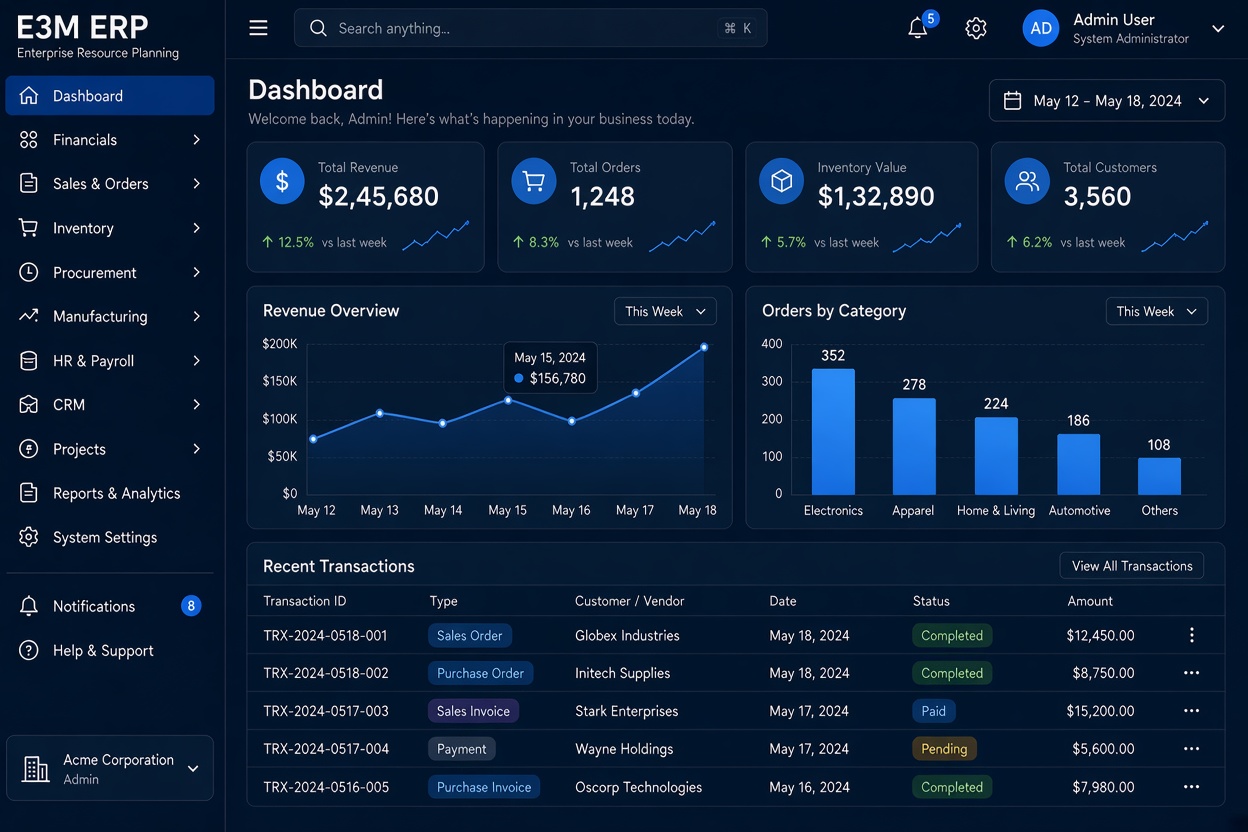The image size is (1248, 832).
Task: Click the Total Customers people icon
Action: (x=1027, y=181)
